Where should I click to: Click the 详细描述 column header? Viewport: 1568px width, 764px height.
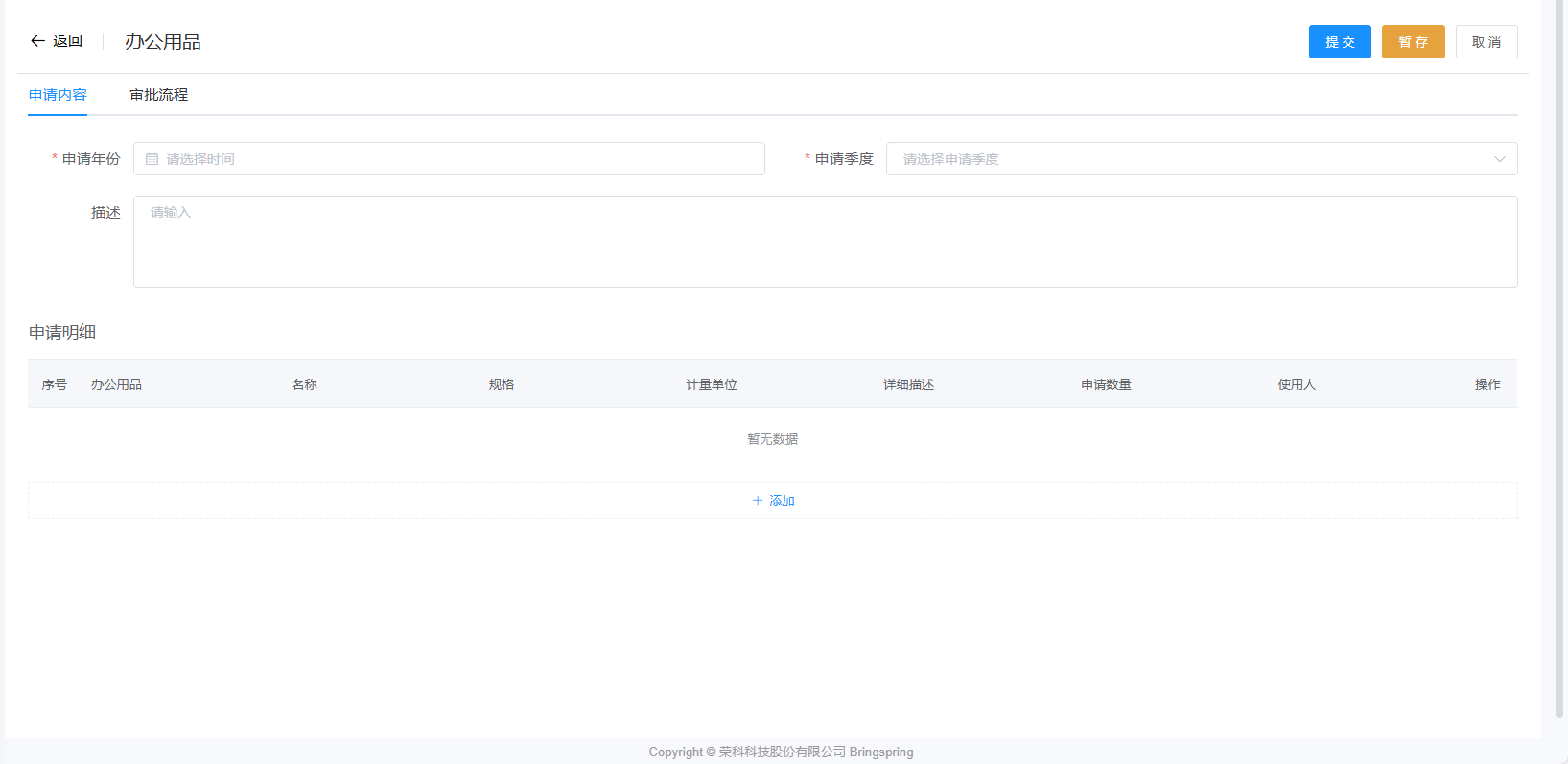tap(908, 384)
